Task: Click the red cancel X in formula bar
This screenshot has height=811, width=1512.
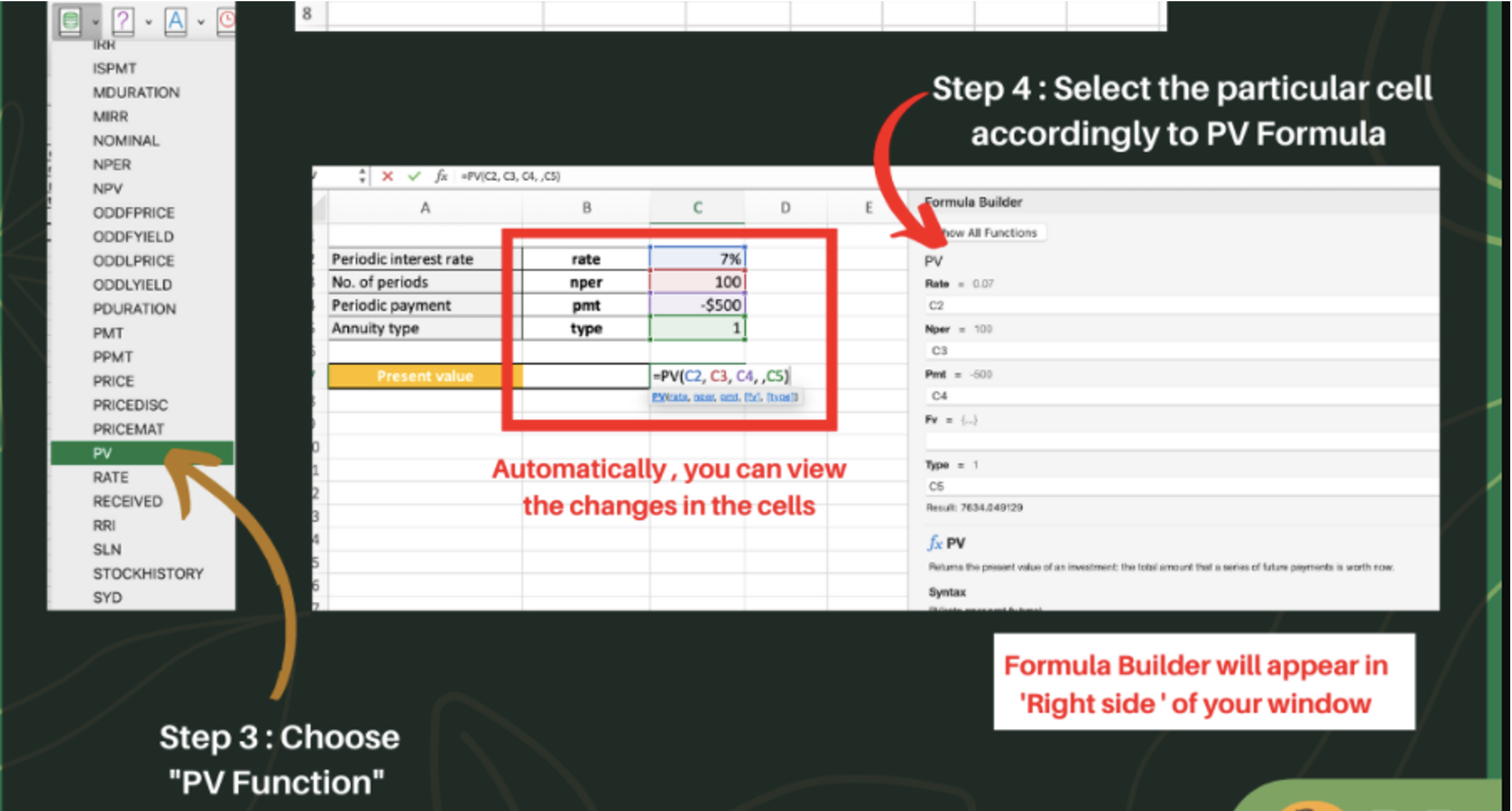Action: (387, 177)
